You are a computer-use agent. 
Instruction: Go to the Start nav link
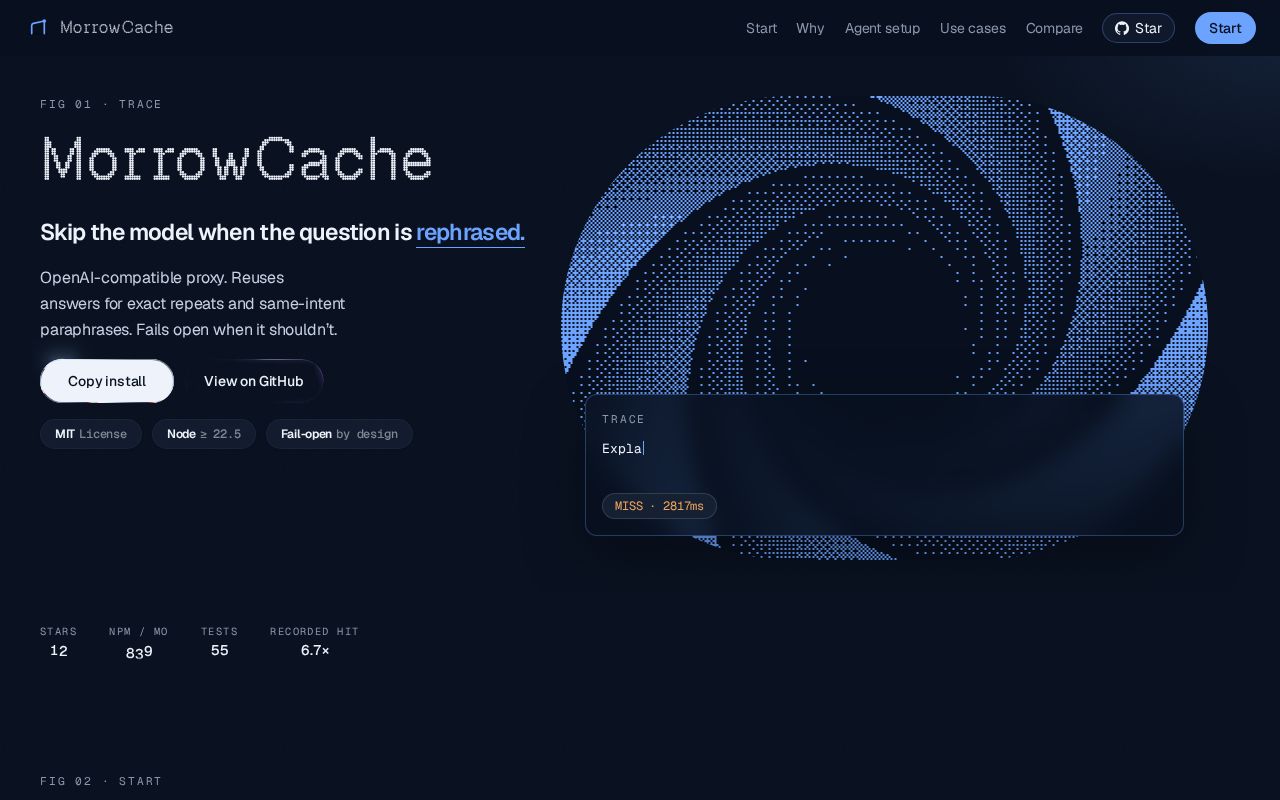[761, 28]
